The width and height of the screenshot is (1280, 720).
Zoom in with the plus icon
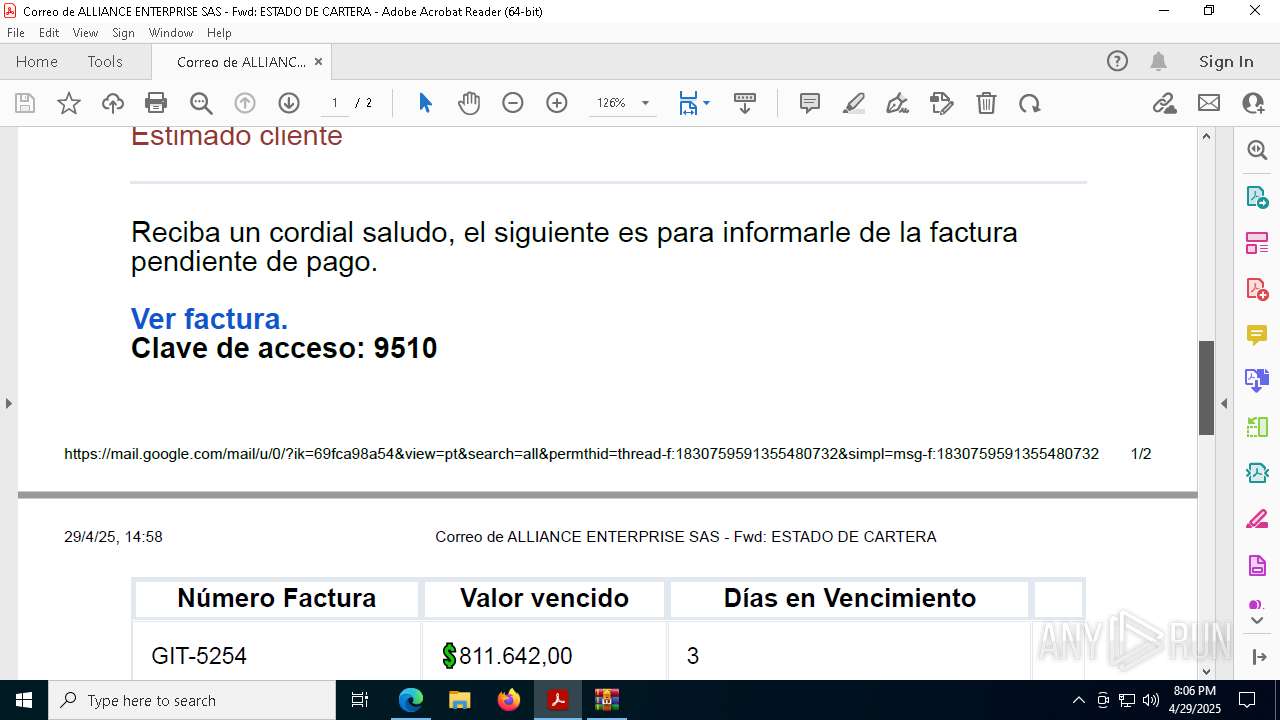click(x=557, y=103)
